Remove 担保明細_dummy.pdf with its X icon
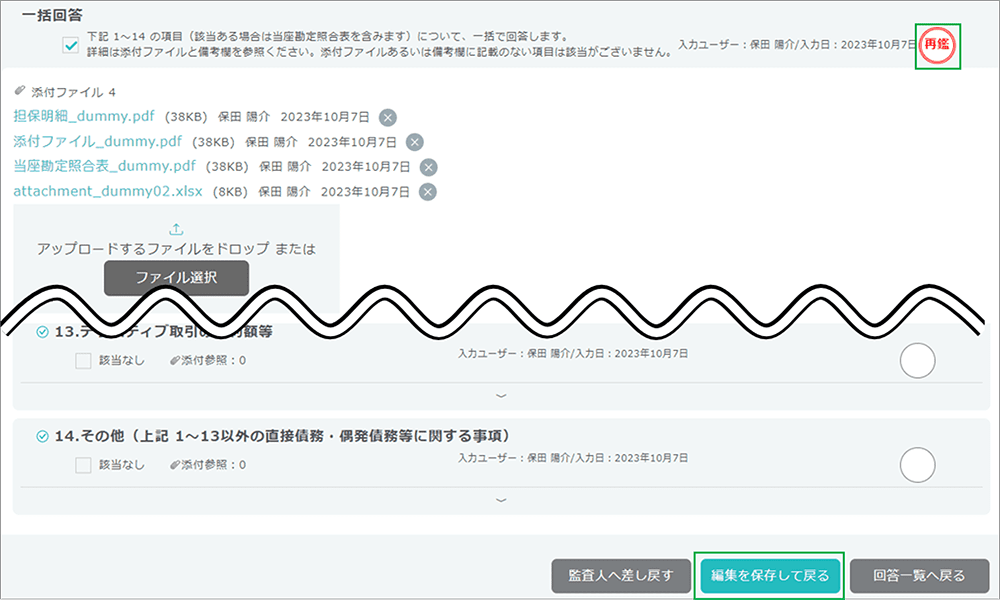The image size is (1000, 600). coord(387,117)
